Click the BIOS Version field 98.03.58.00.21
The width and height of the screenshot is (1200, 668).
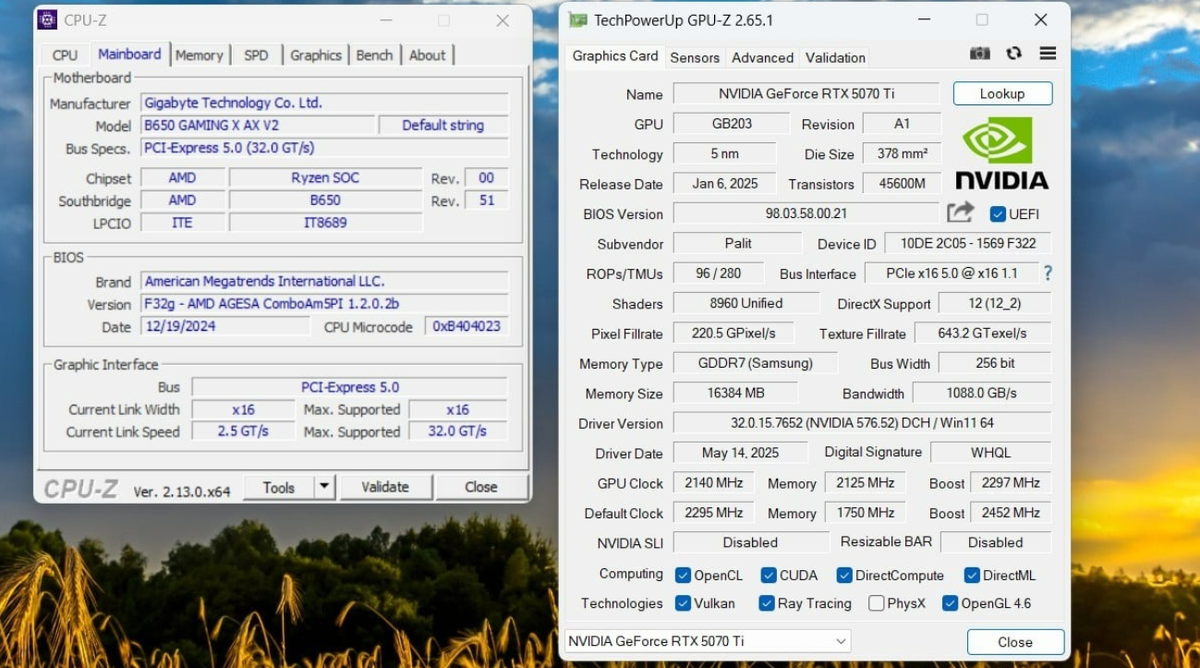click(806, 213)
